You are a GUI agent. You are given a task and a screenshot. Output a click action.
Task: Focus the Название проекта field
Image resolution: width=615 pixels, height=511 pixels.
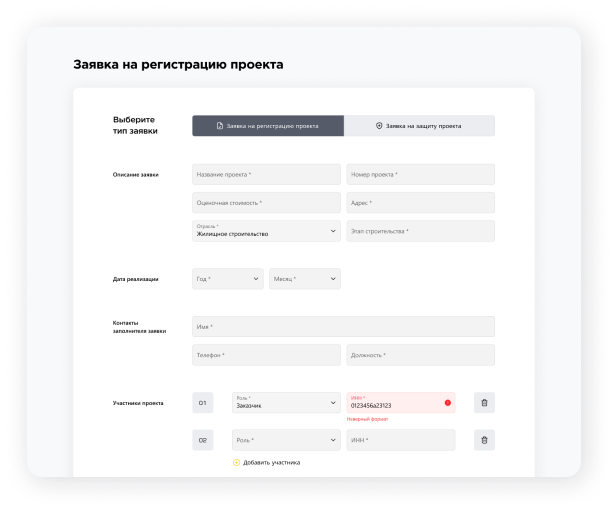pos(266,175)
